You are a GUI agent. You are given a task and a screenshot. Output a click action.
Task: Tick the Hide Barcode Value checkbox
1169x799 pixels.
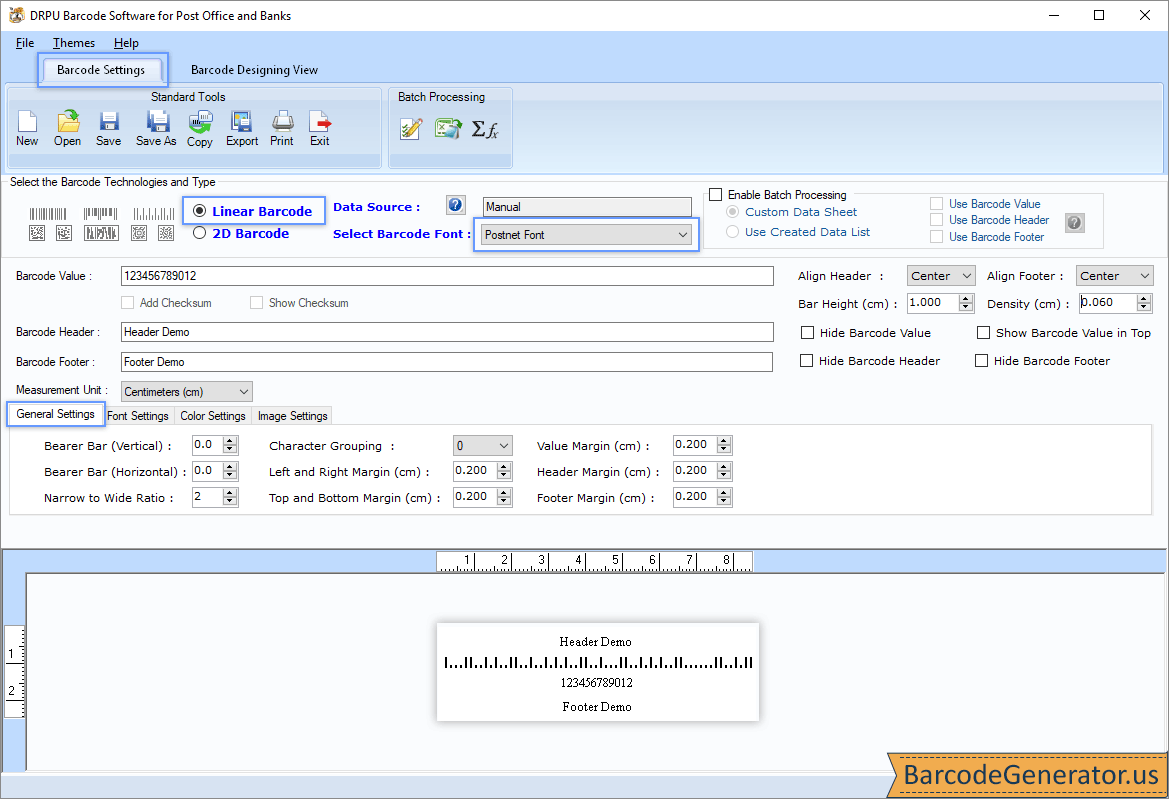click(x=807, y=332)
